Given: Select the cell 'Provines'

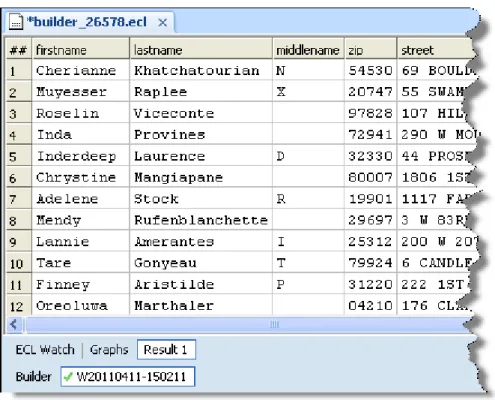Looking at the screenshot, I should (x=201, y=135).
